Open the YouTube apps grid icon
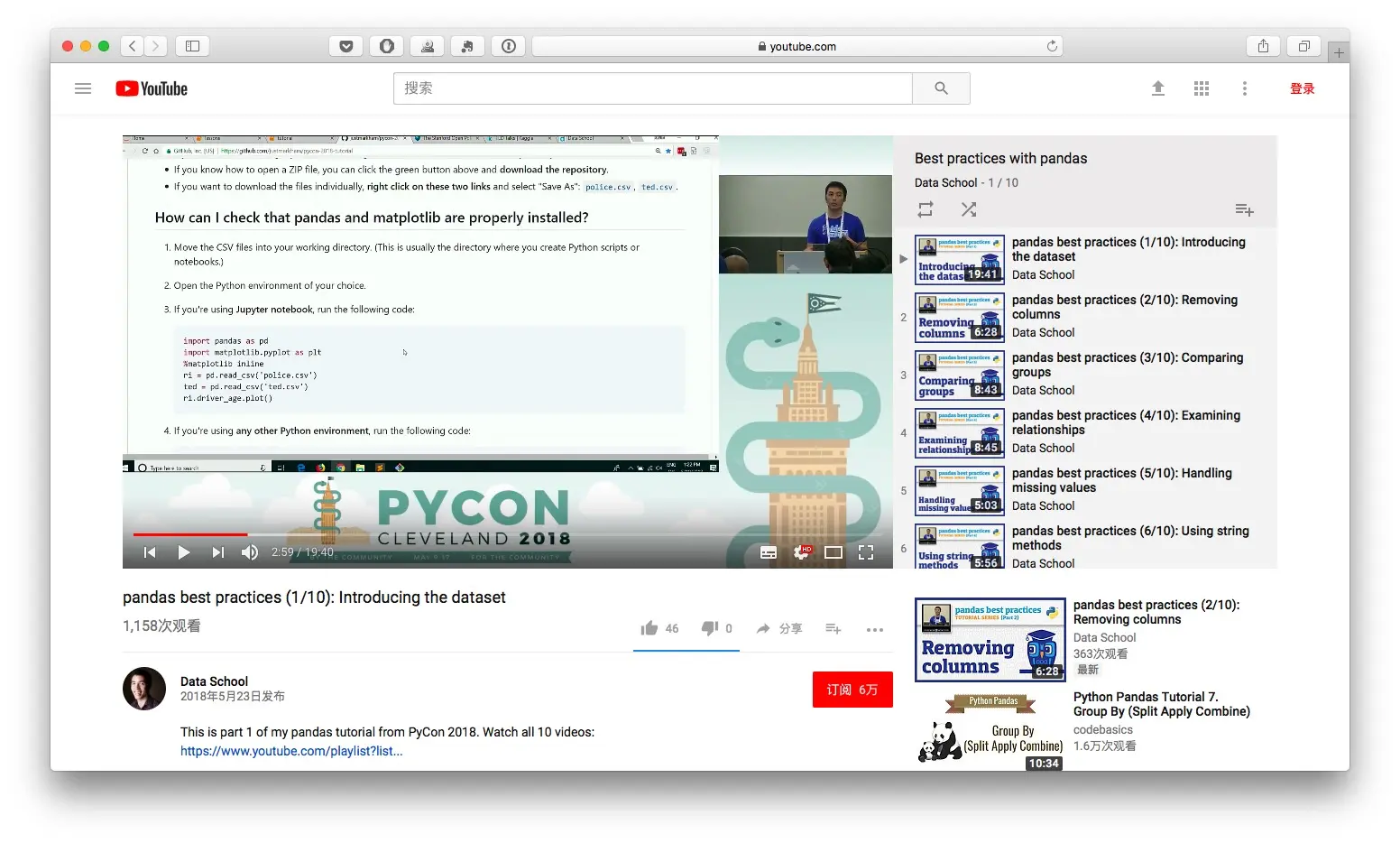This screenshot has width=1400, height=843. 1202,88
